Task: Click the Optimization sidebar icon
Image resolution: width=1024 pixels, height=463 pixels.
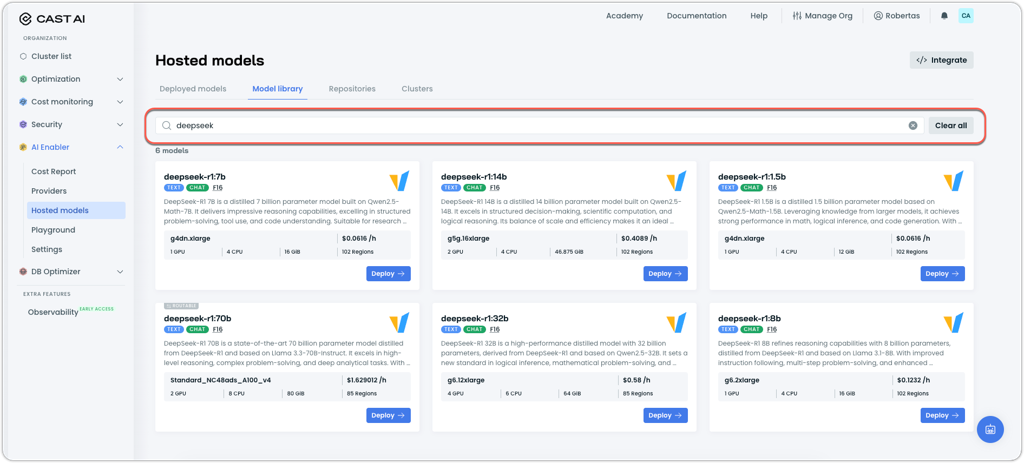Action: [x=24, y=79]
